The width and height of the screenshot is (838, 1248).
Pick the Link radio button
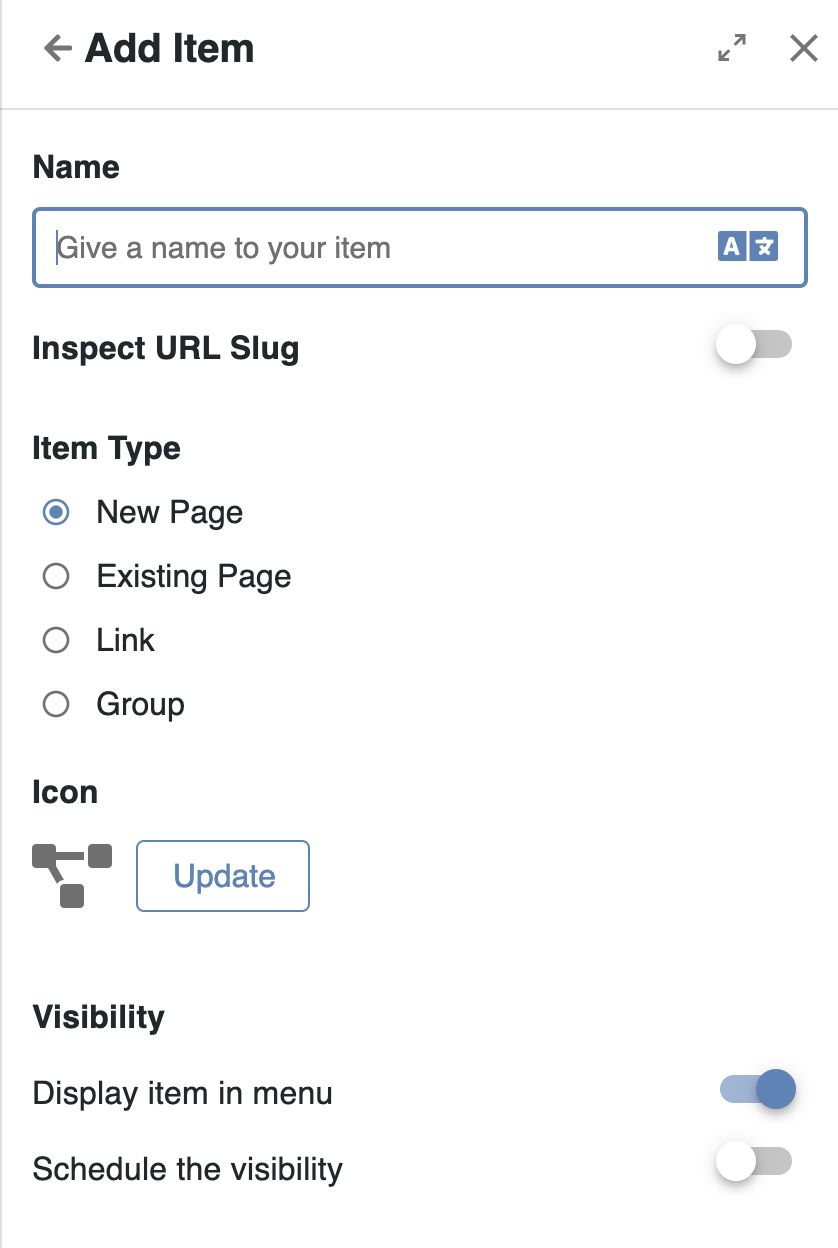(56, 641)
